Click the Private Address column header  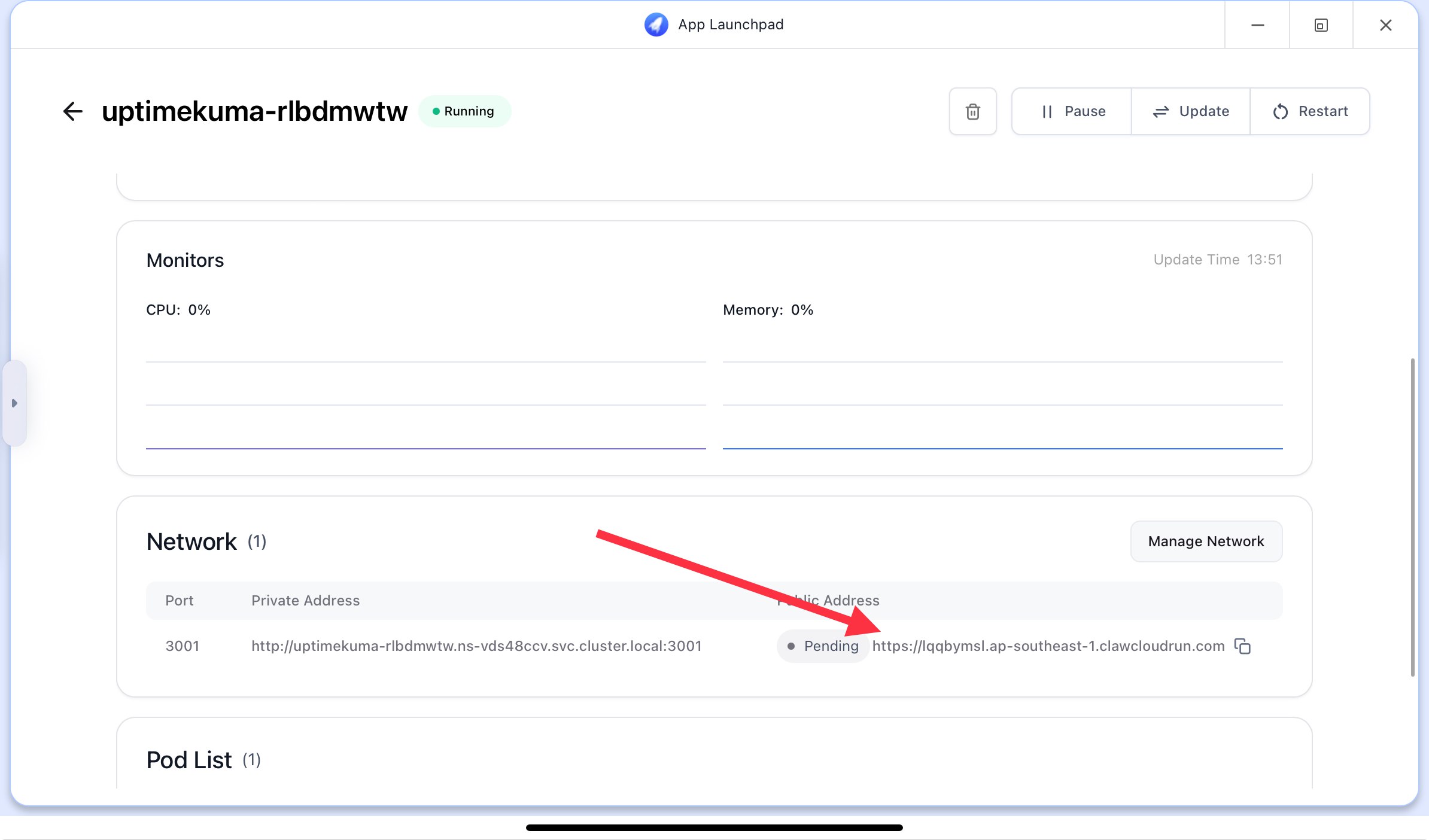coord(305,601)
